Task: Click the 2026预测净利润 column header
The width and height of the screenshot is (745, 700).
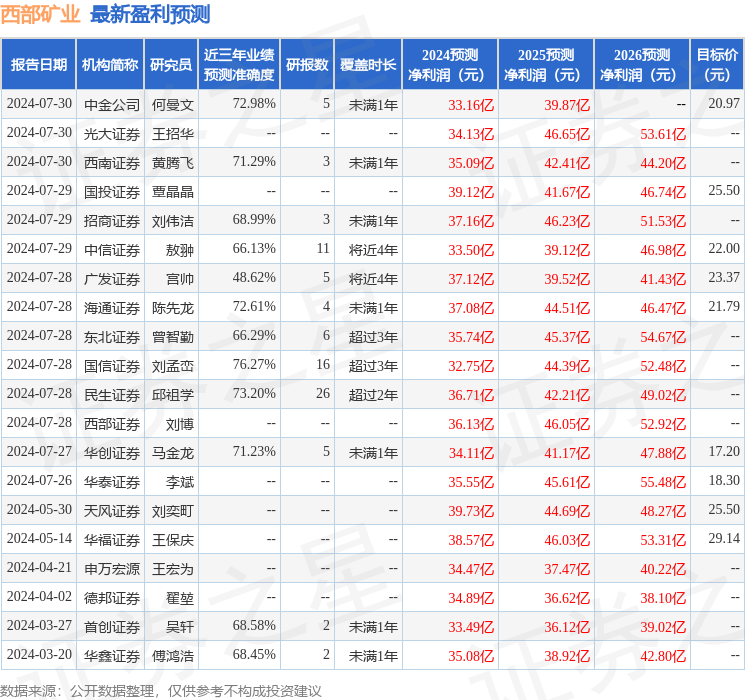Action: (x=642, y=65)
